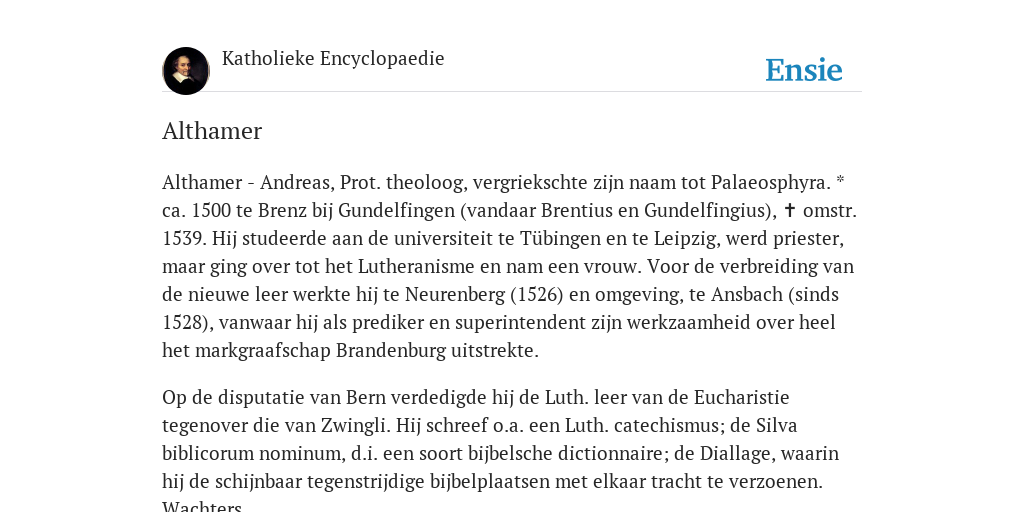Image resolution: width=1024 pixels, height=512 pixels.
Task: Click the word Gundelfingius in first paragraph
Action: pyautogui.click(x=707, y=210)
